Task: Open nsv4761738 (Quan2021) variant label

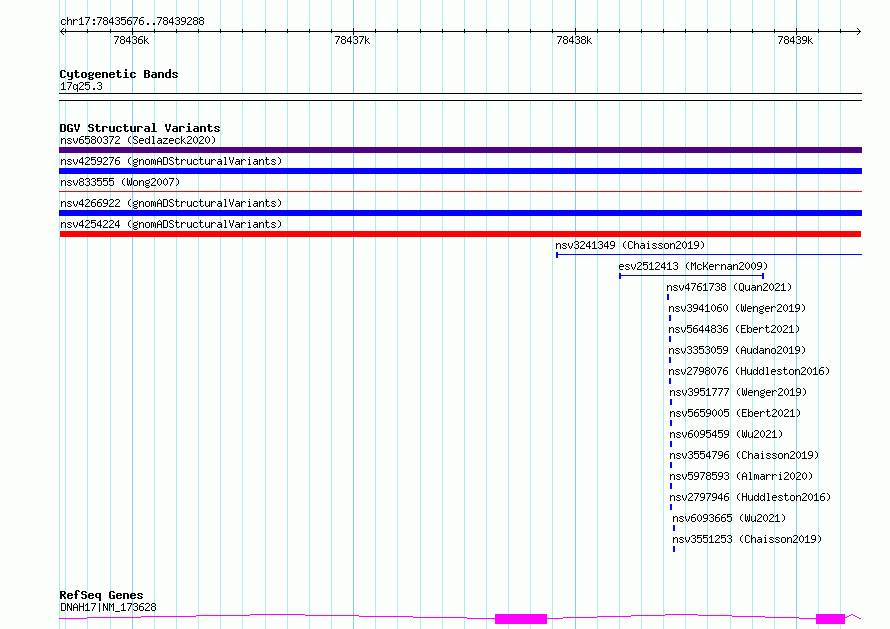Action: click(729, 287)
